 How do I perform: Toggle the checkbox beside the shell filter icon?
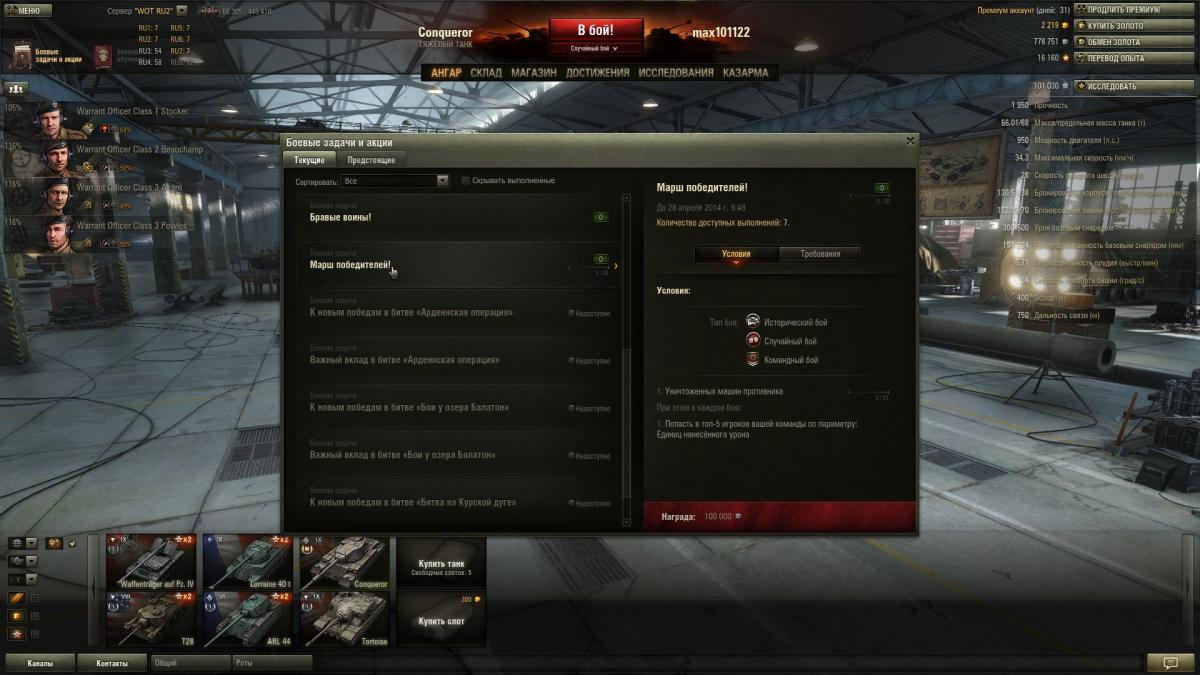(35, 598)
